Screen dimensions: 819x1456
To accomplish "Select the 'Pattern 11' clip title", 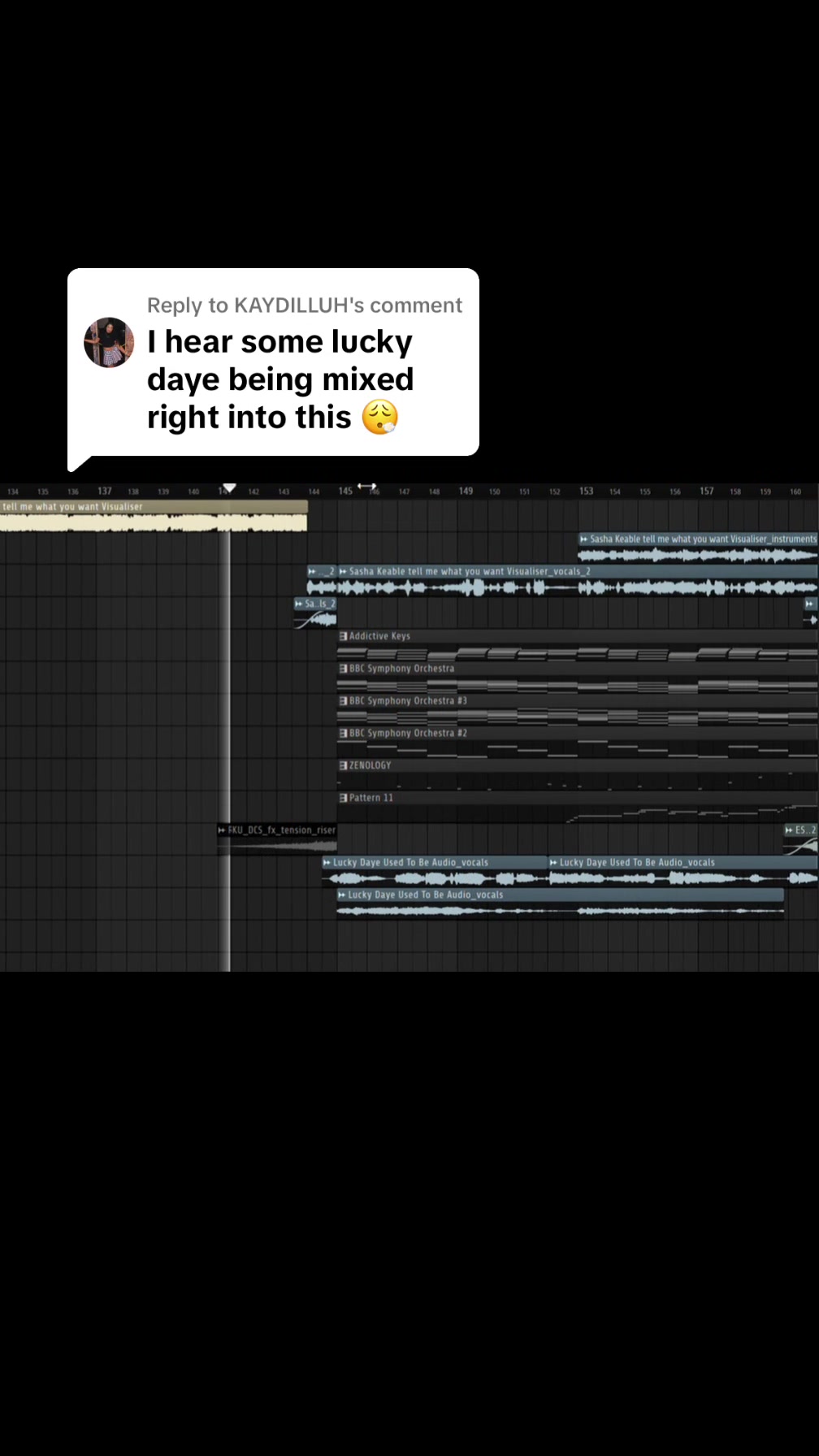I will pos(370,799).
